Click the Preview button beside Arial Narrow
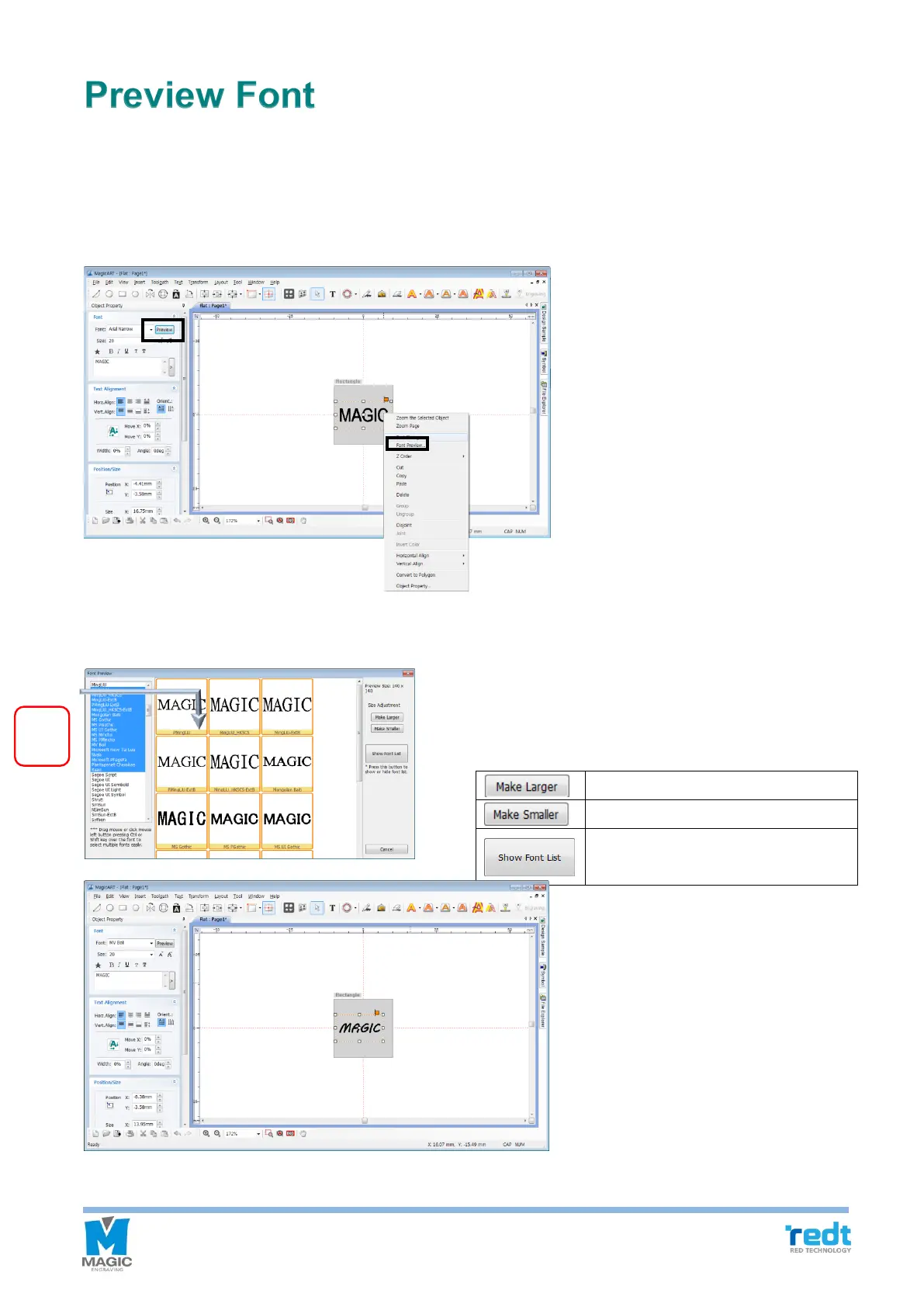Image resolution: width=924 pixels, height=1307 pixels. point(164,330)
